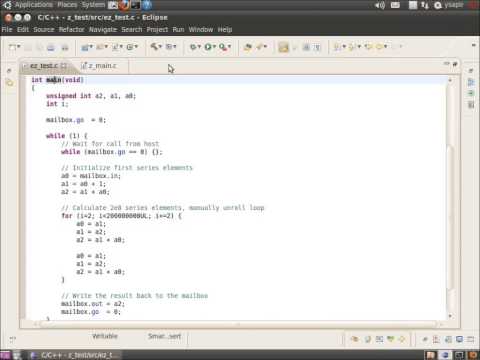The width and height of the screenshot is (480, 360).
Task: Maximize the editor area pane
Action: click(455, 64)
